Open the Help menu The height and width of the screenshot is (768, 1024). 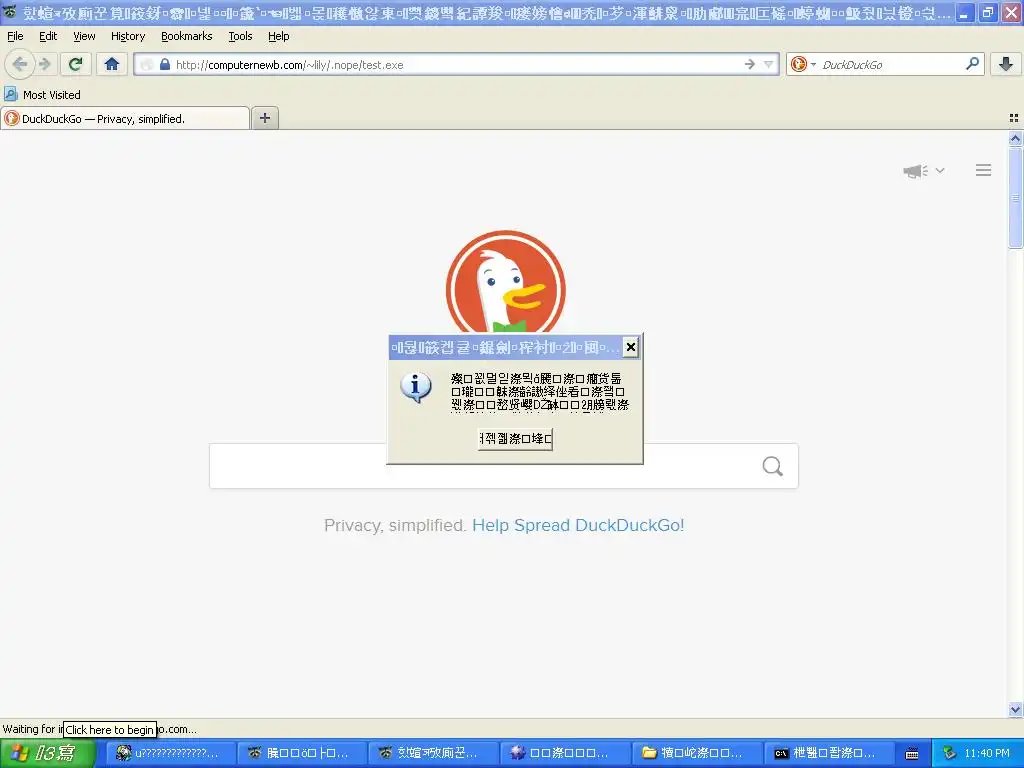(279, 36)
